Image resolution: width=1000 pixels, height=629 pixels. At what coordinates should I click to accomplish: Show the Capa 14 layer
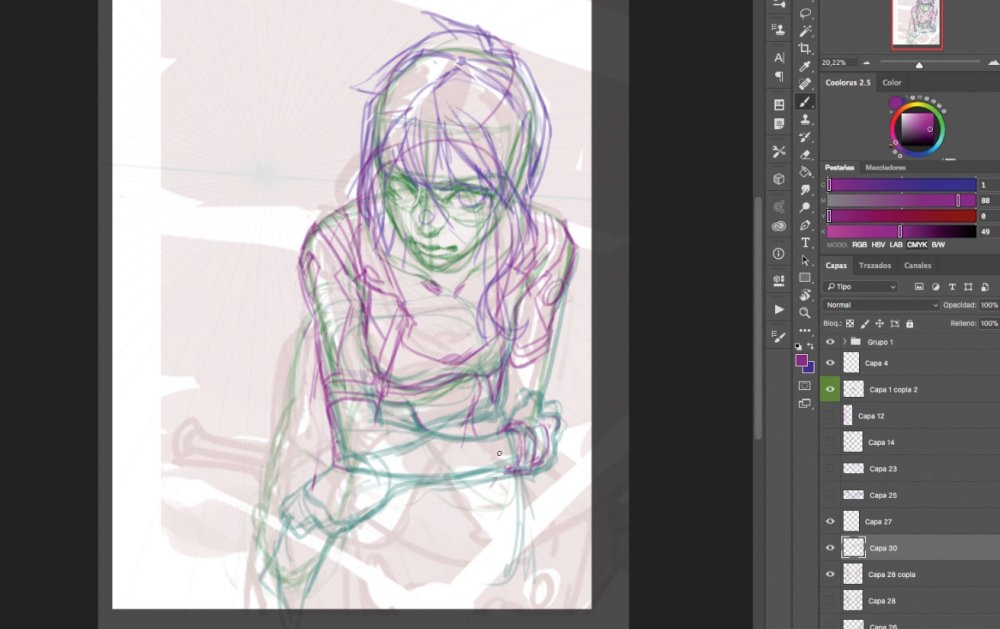830,442
